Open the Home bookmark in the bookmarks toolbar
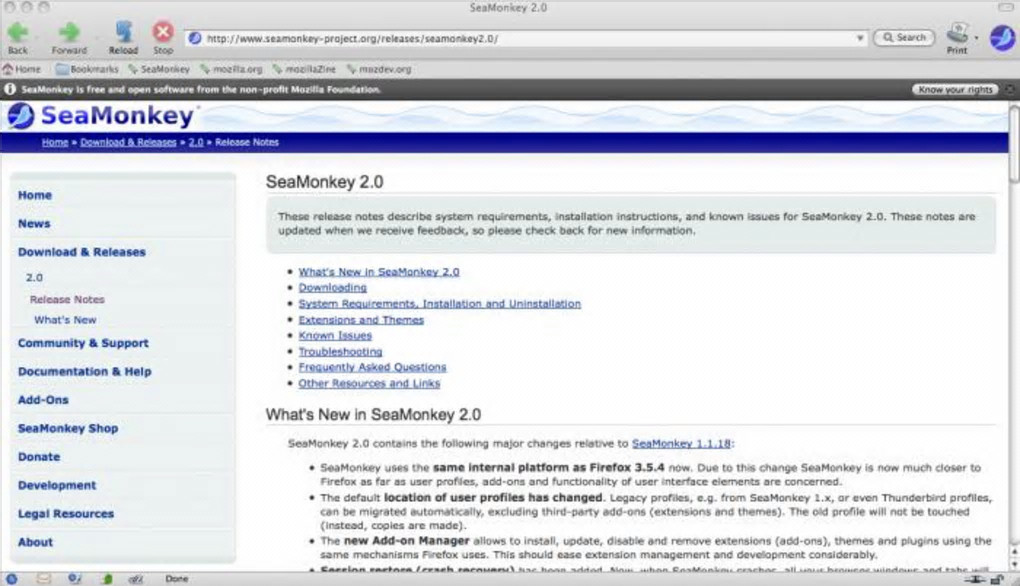 [21, 69]
